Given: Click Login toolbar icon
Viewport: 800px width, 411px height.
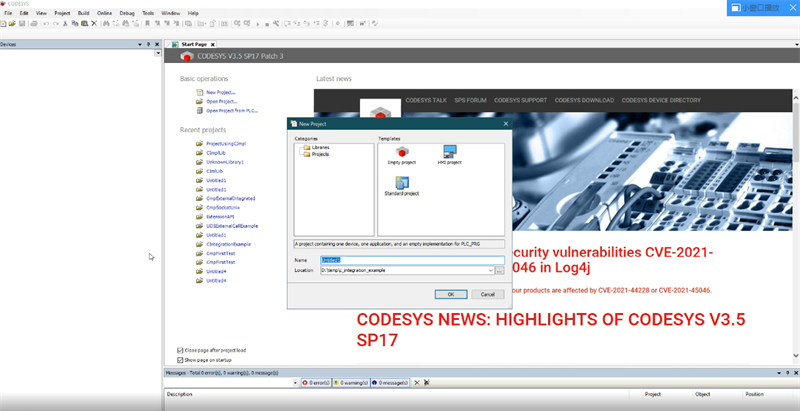Looking at the screenshot, I should tap(237, 23).
